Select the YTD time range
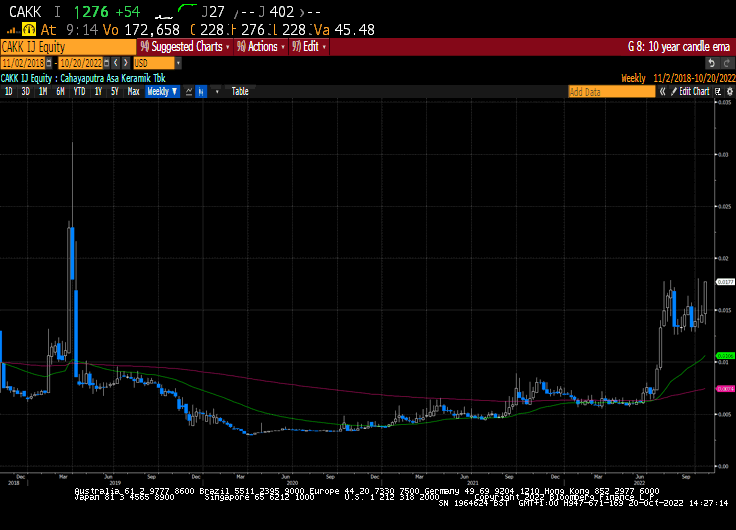736x530 pixels. coord(79,92)
